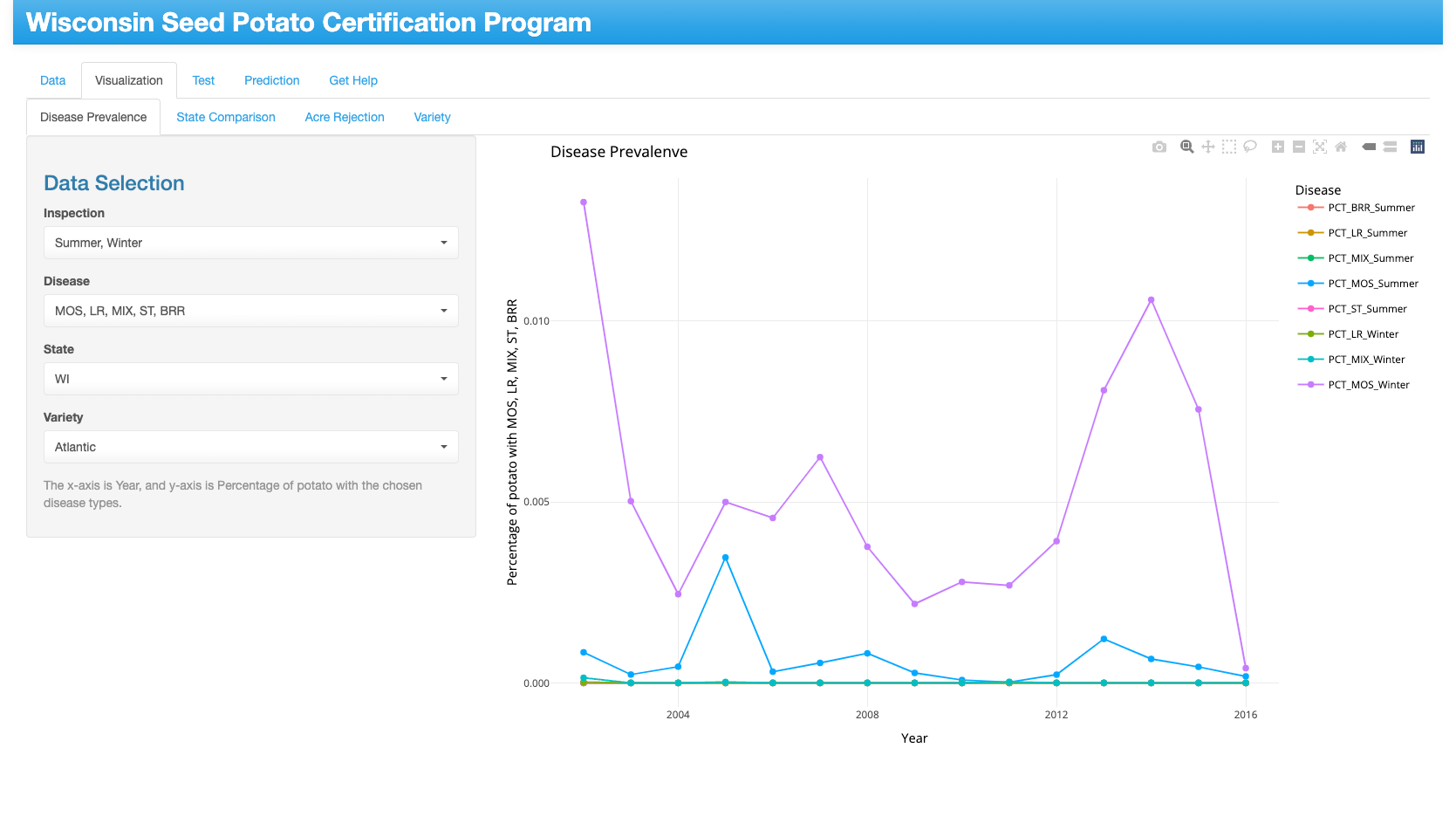Select the Visualization tab
The width and height of the screenshot is (1456, 837).
click(129, 80)
